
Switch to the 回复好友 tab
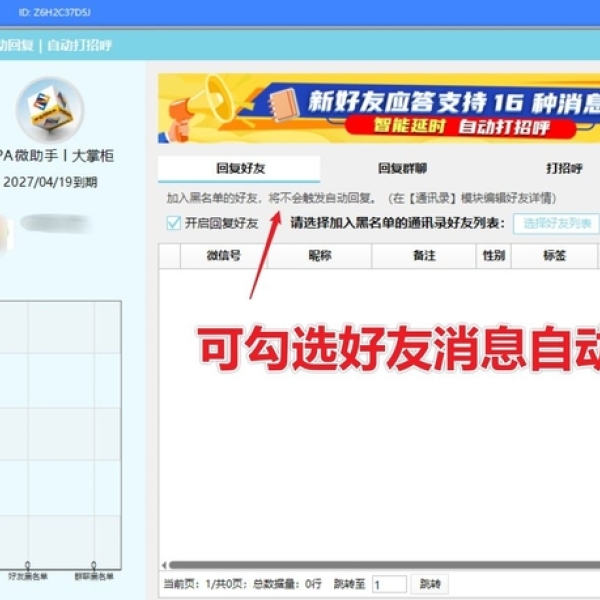pyautogui.click(x=238, y=168)
